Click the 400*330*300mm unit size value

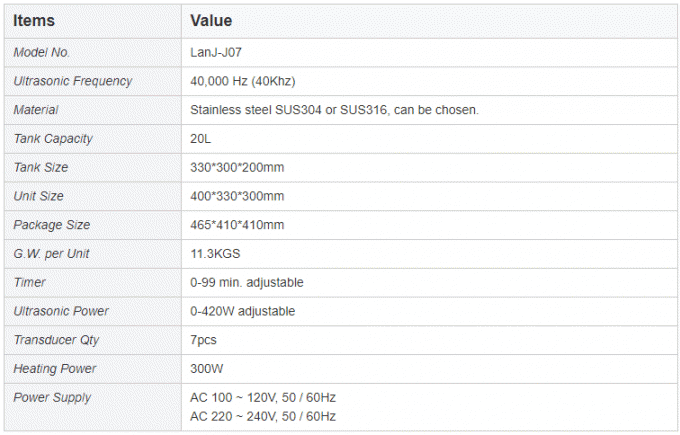[x=237, y=196]
